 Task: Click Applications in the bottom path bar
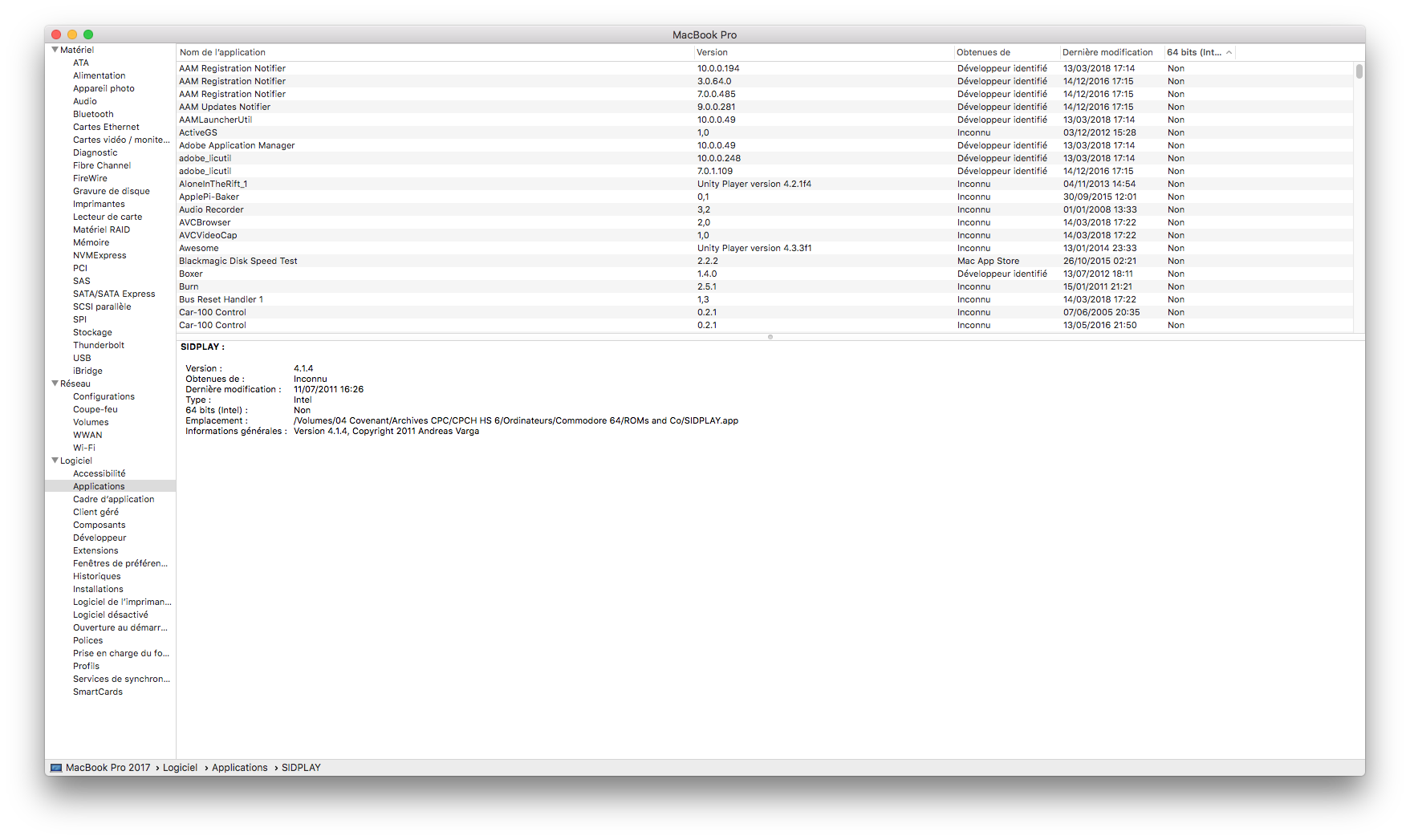240,768
